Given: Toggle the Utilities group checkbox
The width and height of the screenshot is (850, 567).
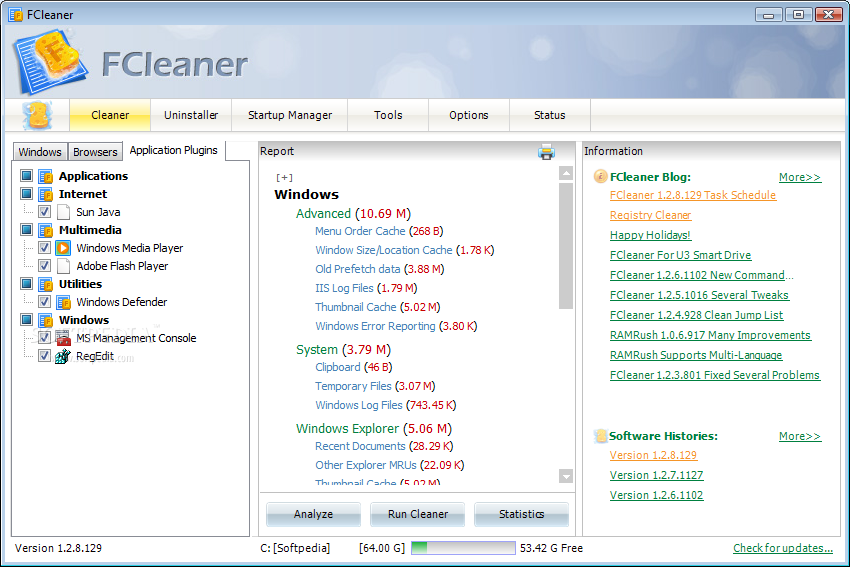Looking at the screenshot, I should (x=27, y=284).
